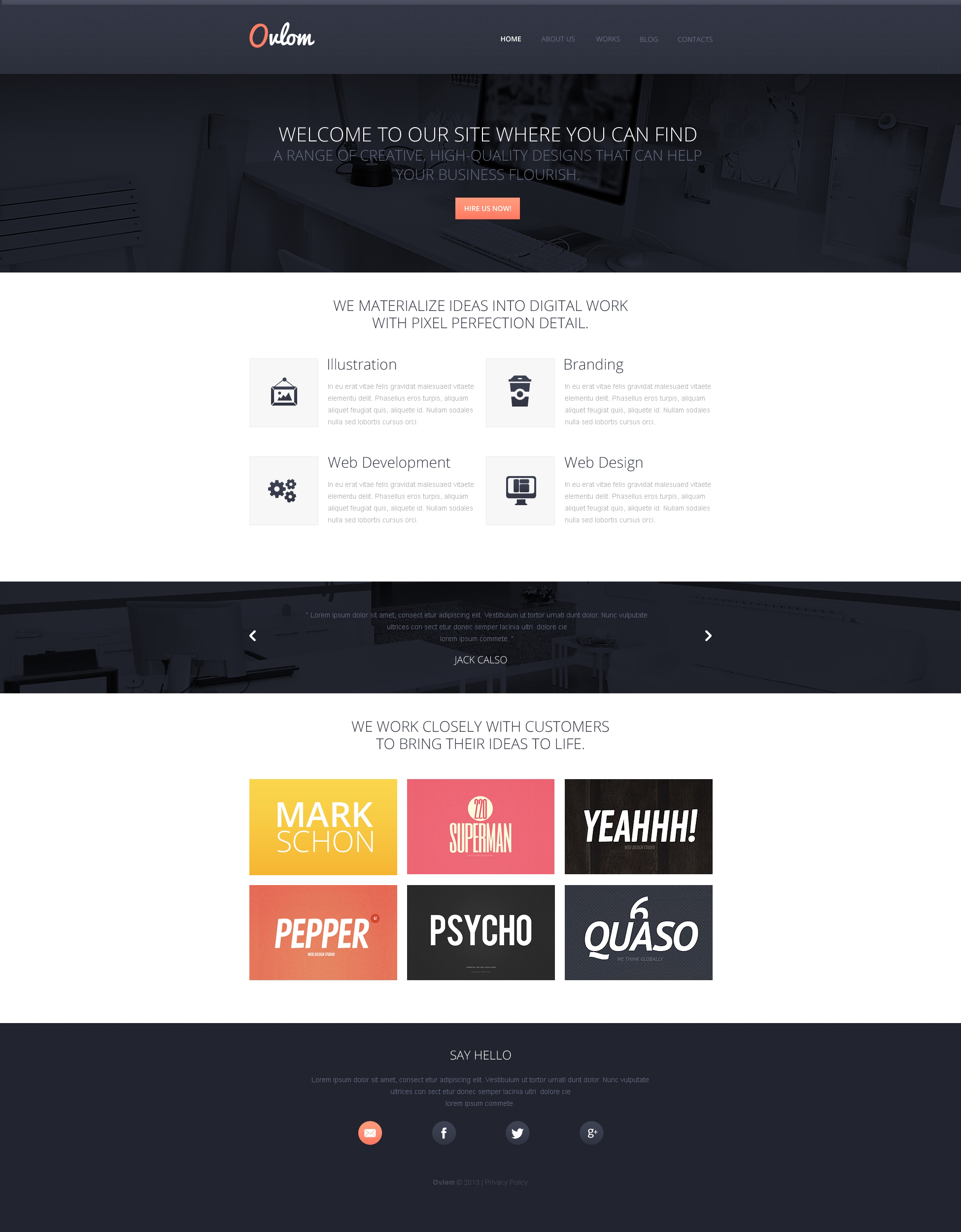Click the CONTACTS navigation link
Screen dimensions: 961x1232
pos(694,39)
